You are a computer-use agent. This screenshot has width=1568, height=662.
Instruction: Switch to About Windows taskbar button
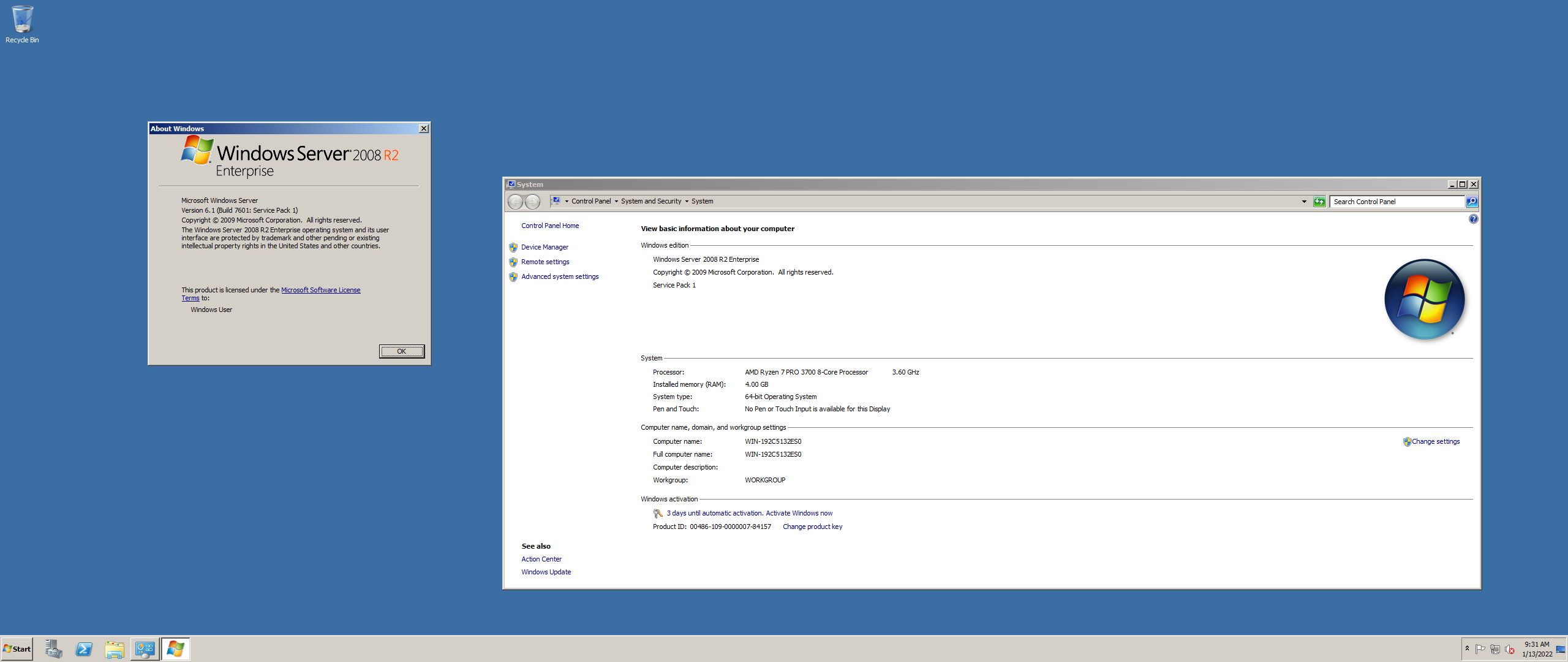click(x=176, y=649)
